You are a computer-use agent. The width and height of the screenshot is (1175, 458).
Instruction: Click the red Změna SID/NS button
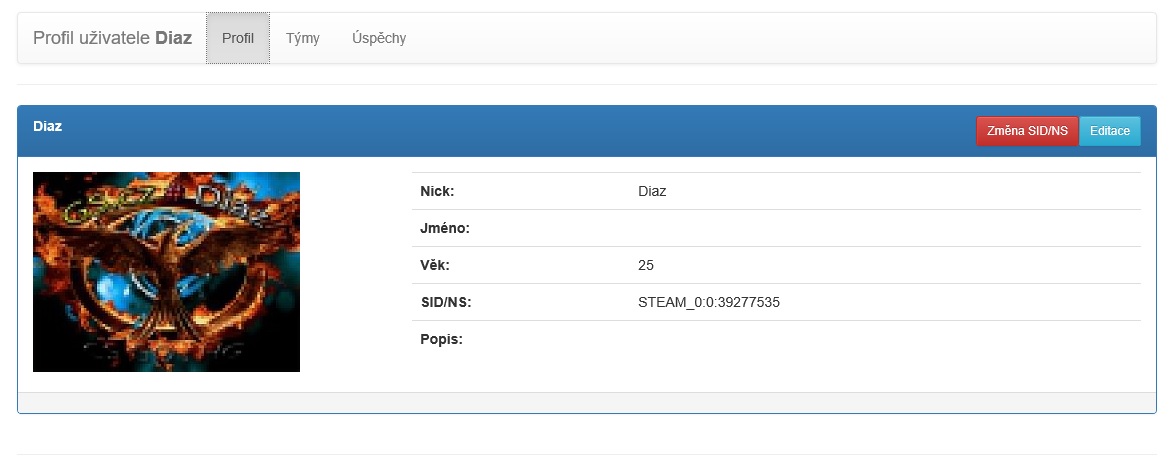click(x=1027, y=130)
